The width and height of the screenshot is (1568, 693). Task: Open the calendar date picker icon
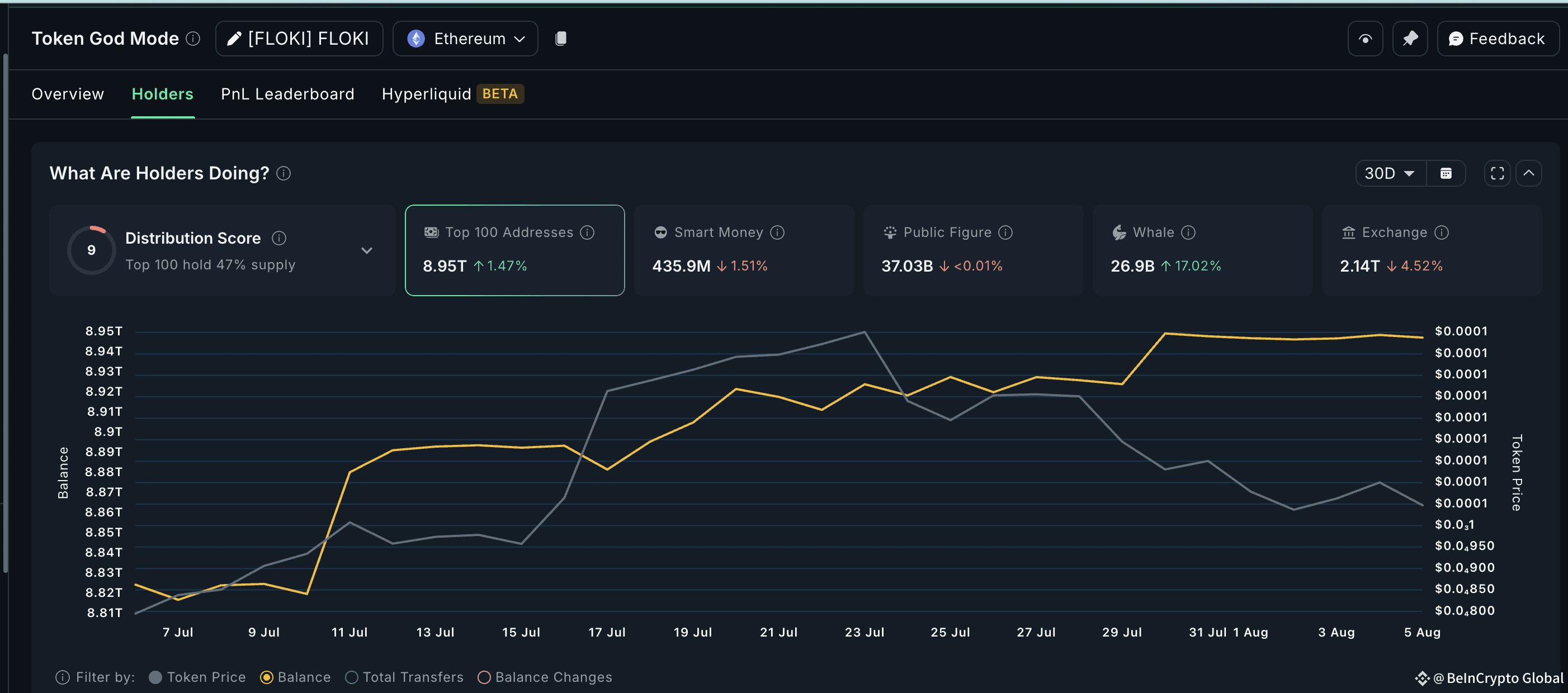(1446, 173)
